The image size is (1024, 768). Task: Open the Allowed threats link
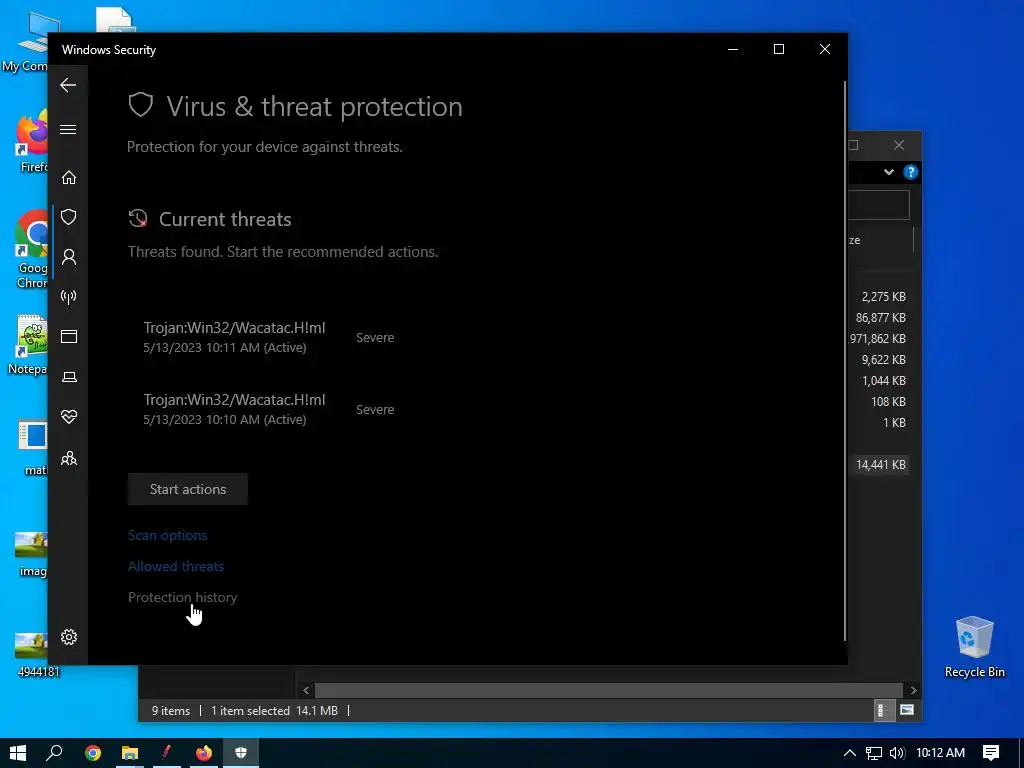point(176,566)
